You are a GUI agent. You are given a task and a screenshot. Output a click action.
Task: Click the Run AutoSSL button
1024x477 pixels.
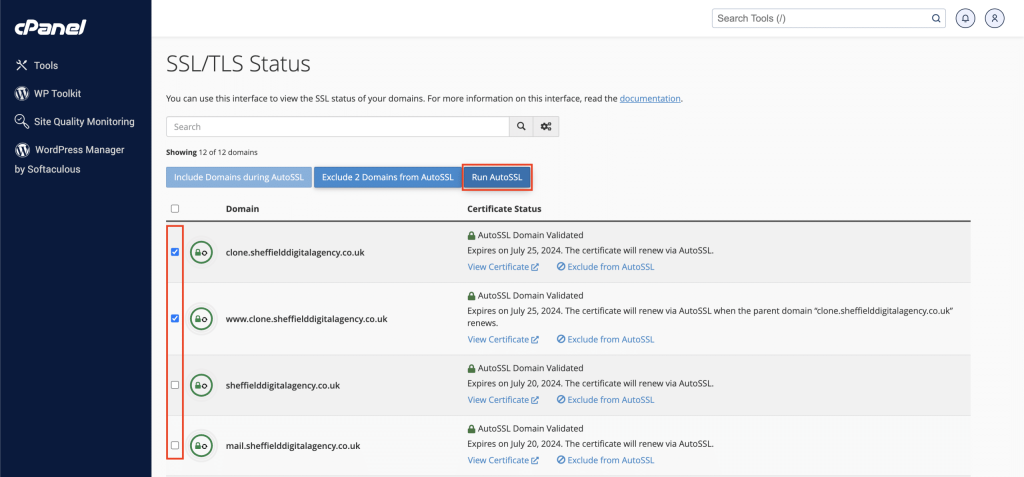(497, 177)
